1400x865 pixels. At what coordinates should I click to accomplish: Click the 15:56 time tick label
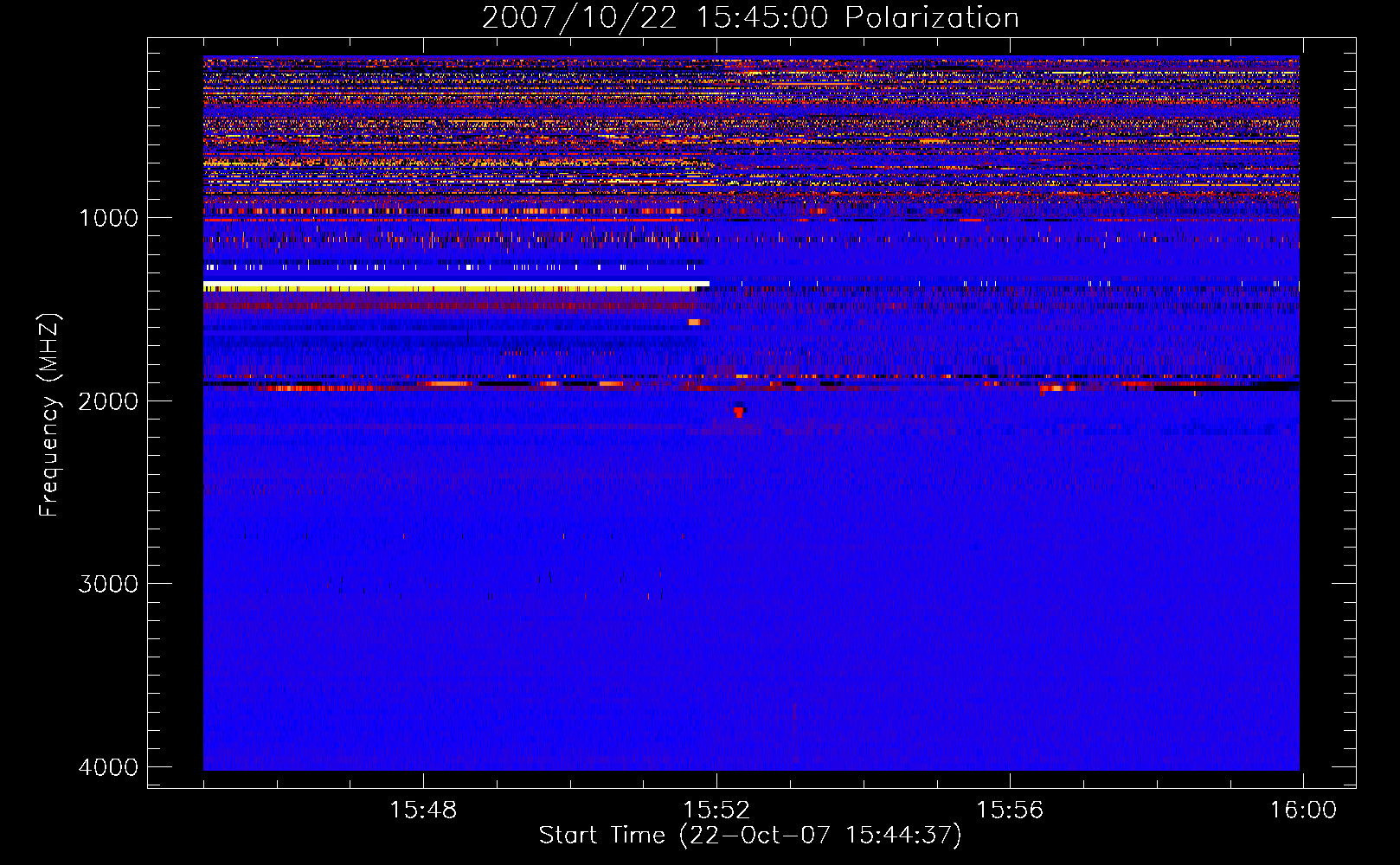pos(1010,811)
